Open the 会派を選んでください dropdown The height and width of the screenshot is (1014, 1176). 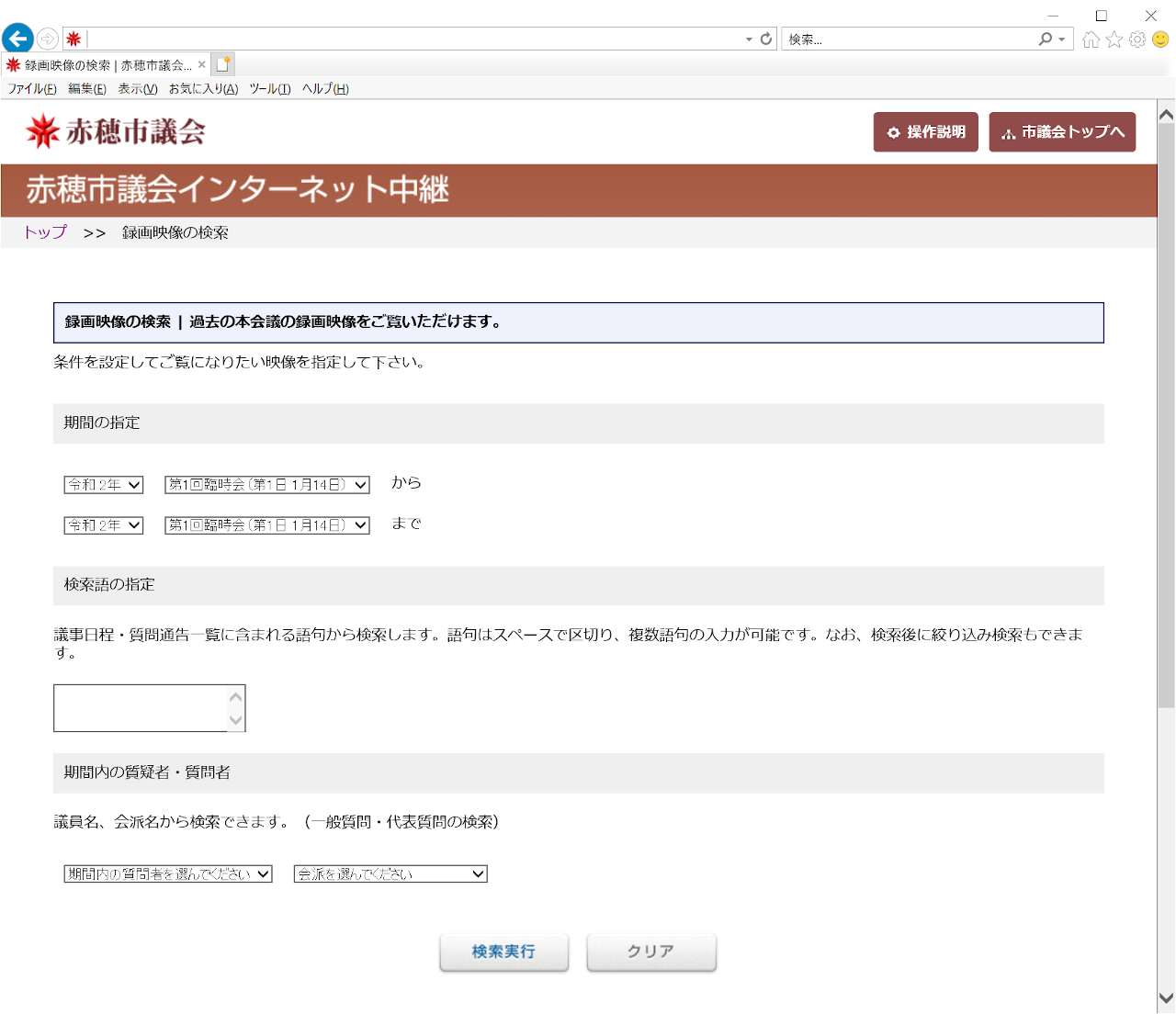tap(390, 874)
